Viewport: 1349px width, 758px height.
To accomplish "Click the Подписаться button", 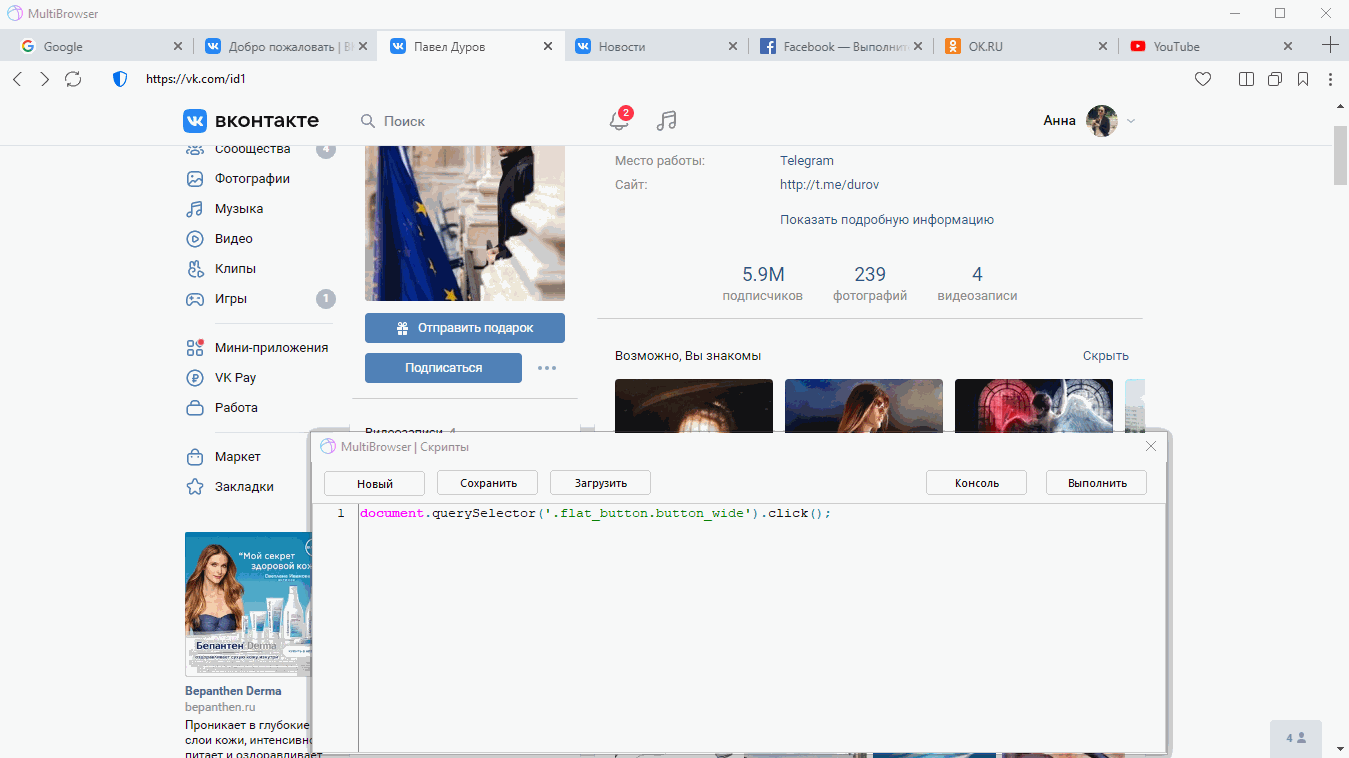I will (443, 367).
